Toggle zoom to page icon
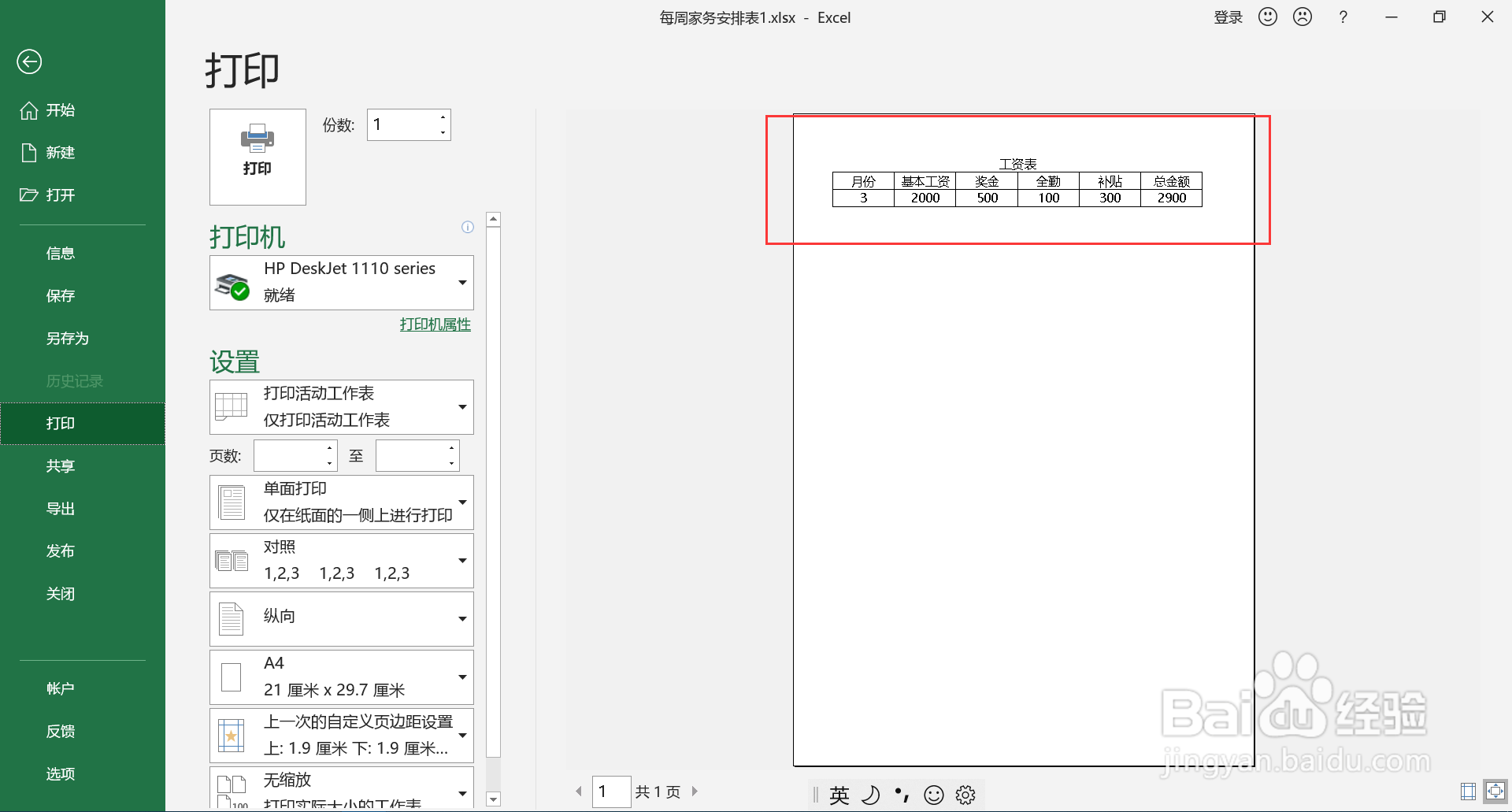The image size is (1512, 812). 1495,791
